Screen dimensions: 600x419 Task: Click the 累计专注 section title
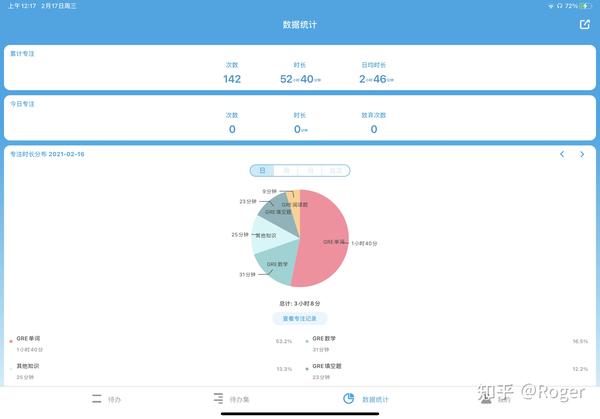[x=22, y=54]
